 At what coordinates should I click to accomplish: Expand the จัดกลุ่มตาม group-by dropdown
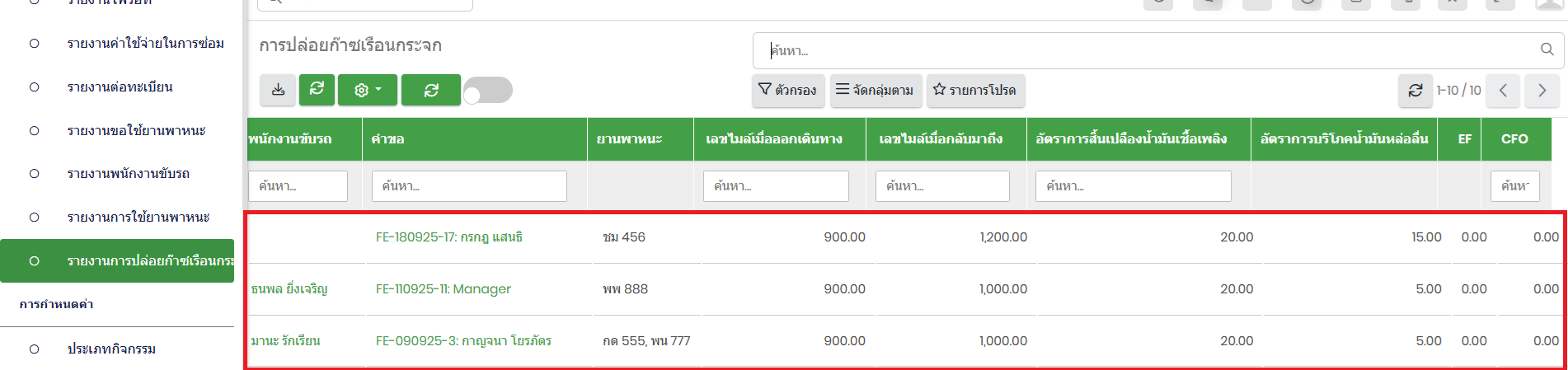coord(875,91)
